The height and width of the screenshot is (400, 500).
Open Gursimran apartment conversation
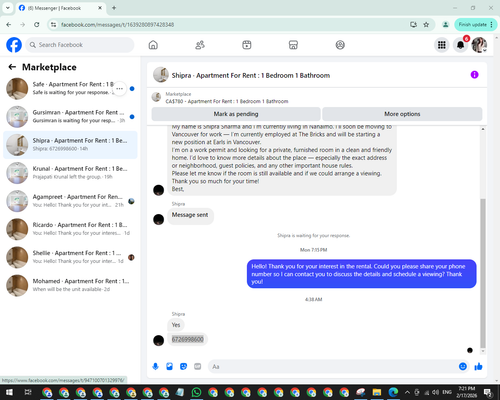tap(70, 117)
